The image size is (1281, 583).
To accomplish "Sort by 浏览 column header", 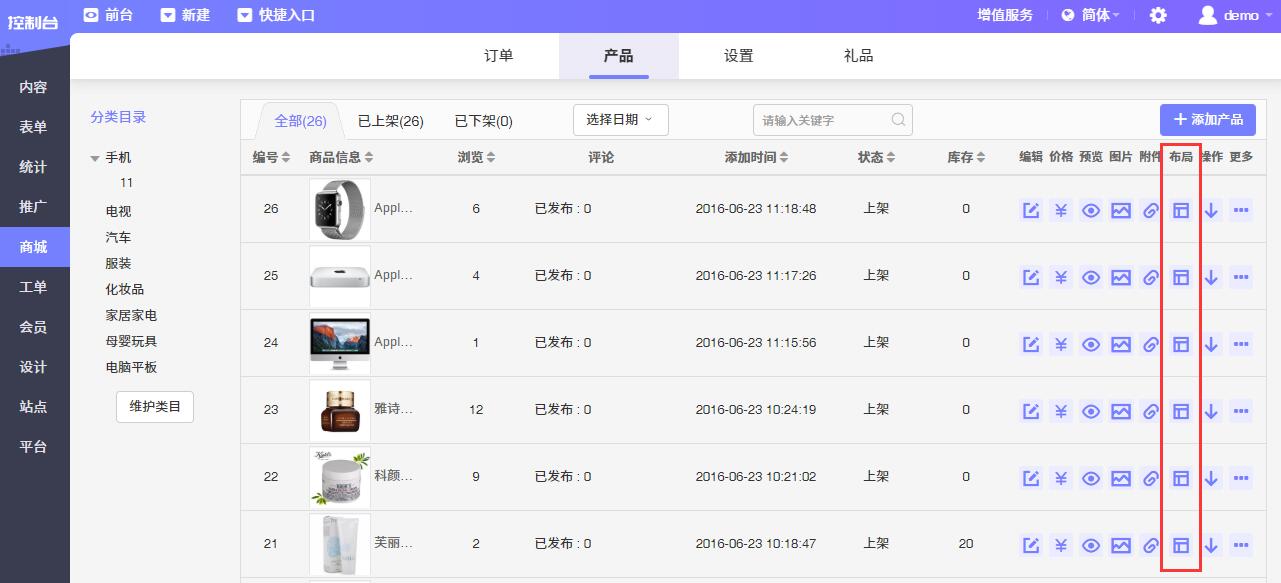I will click(x=476, y=157).
